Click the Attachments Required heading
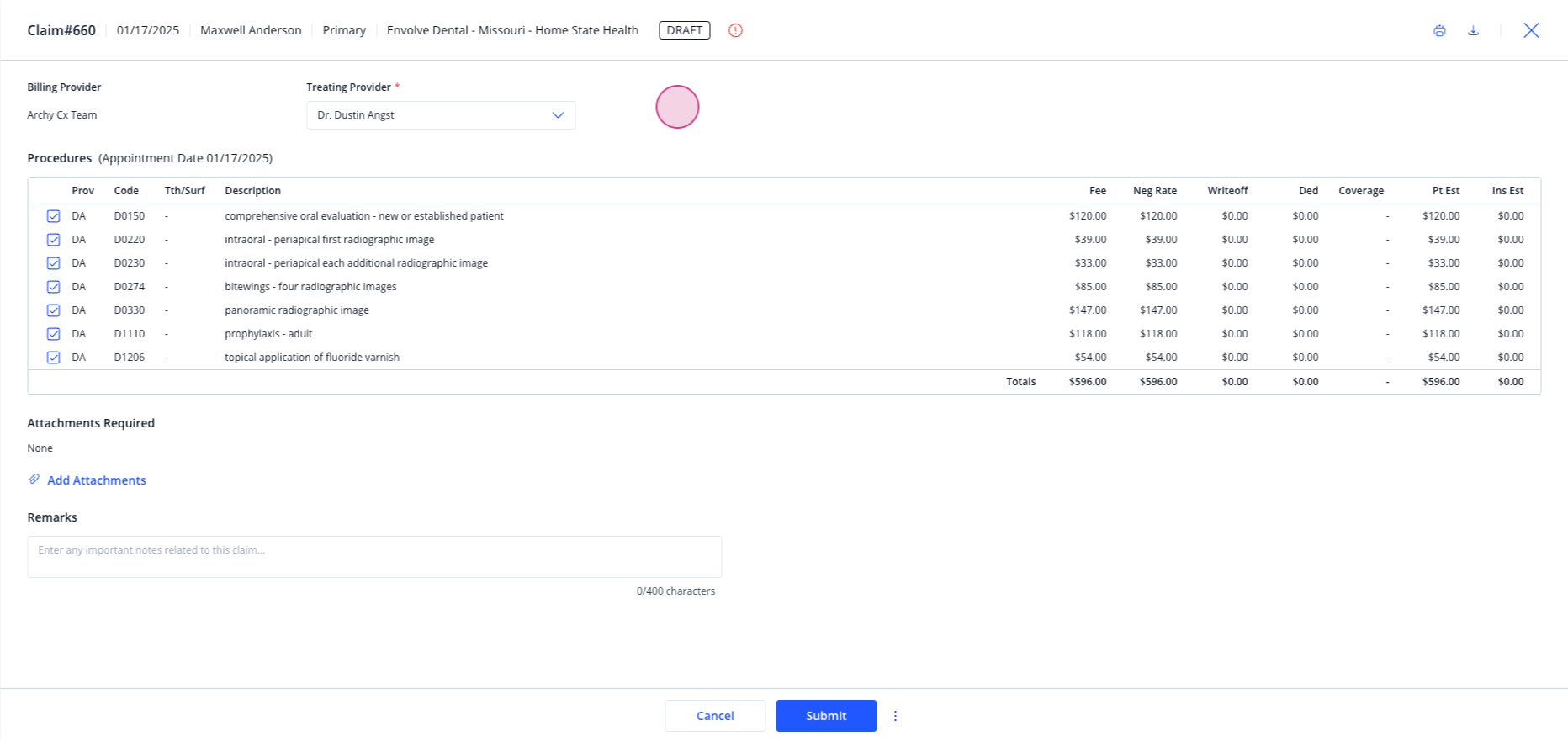 91,423
